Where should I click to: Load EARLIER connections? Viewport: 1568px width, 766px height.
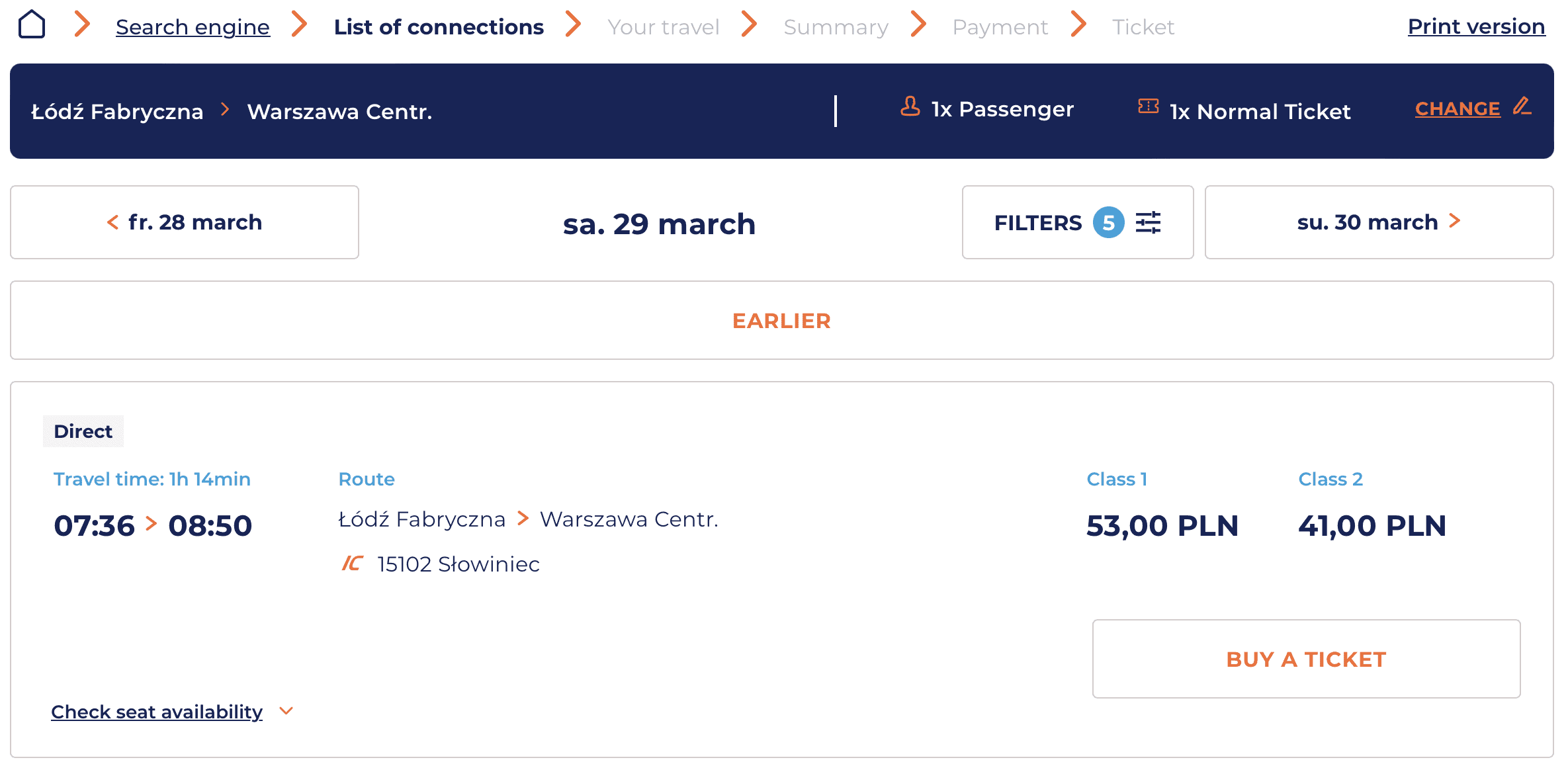[781, 321]
